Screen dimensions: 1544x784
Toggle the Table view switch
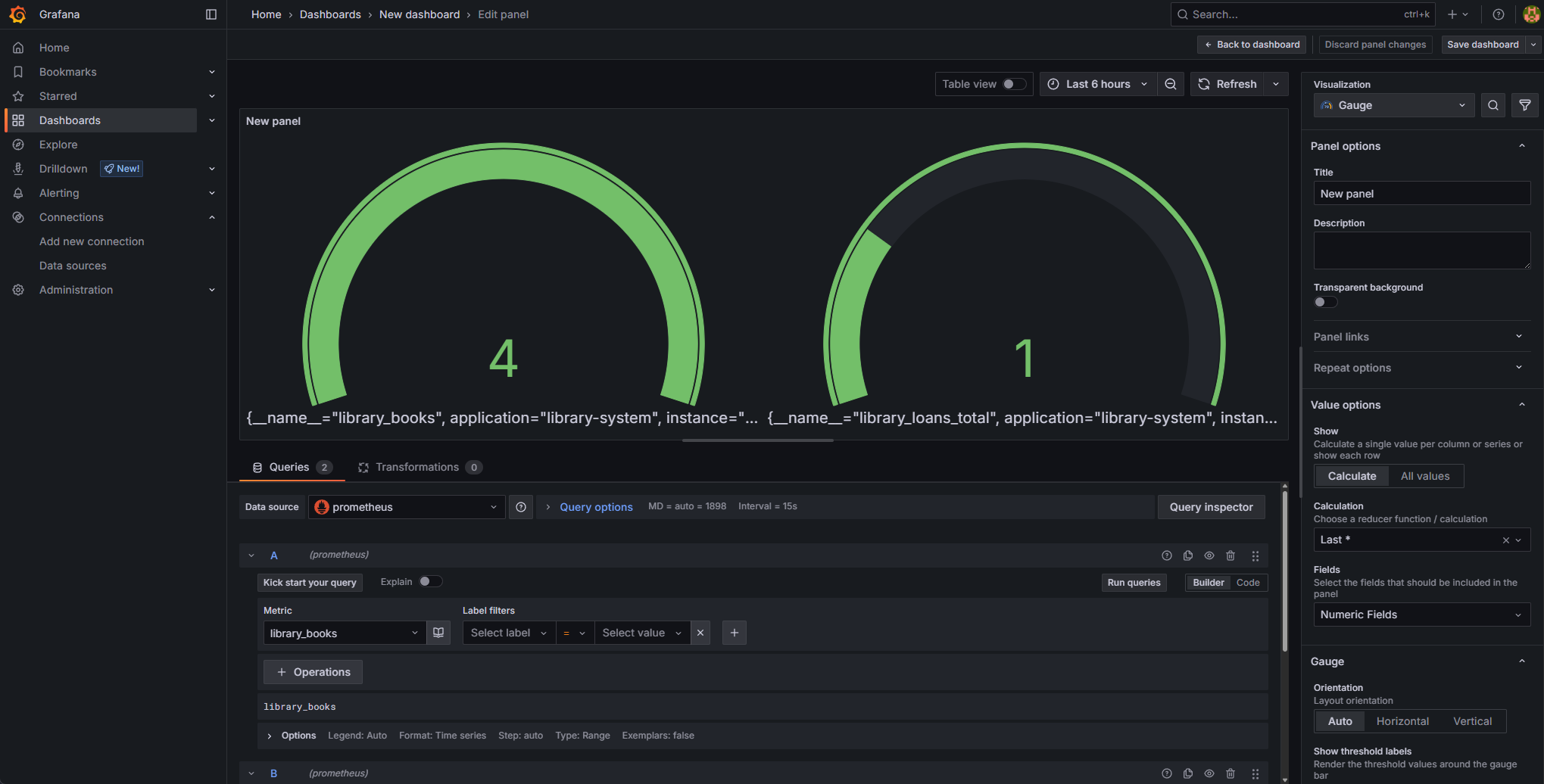click(1013, 84)
